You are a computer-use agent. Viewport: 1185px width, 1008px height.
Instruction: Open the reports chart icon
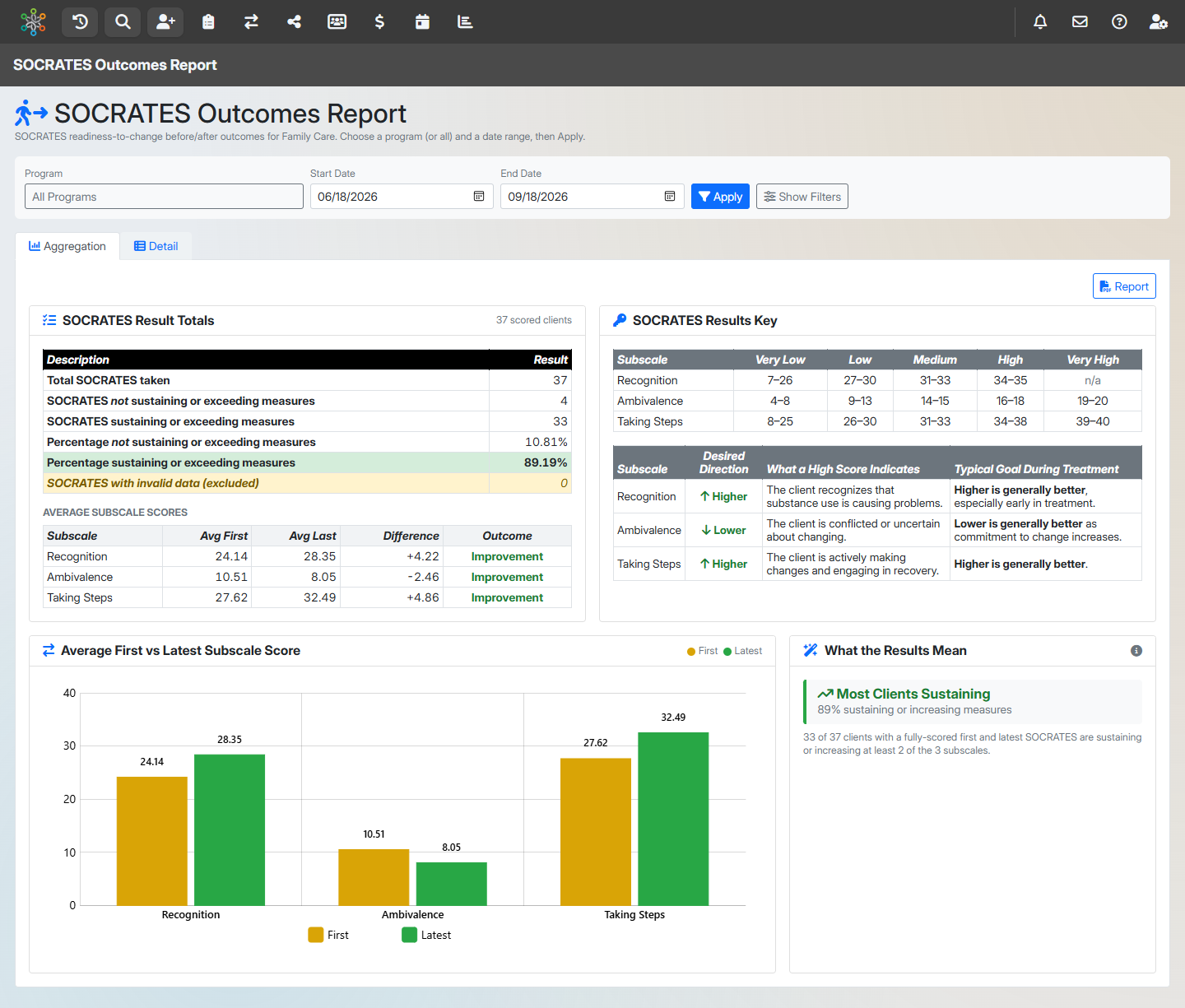[x=465, y=21]
